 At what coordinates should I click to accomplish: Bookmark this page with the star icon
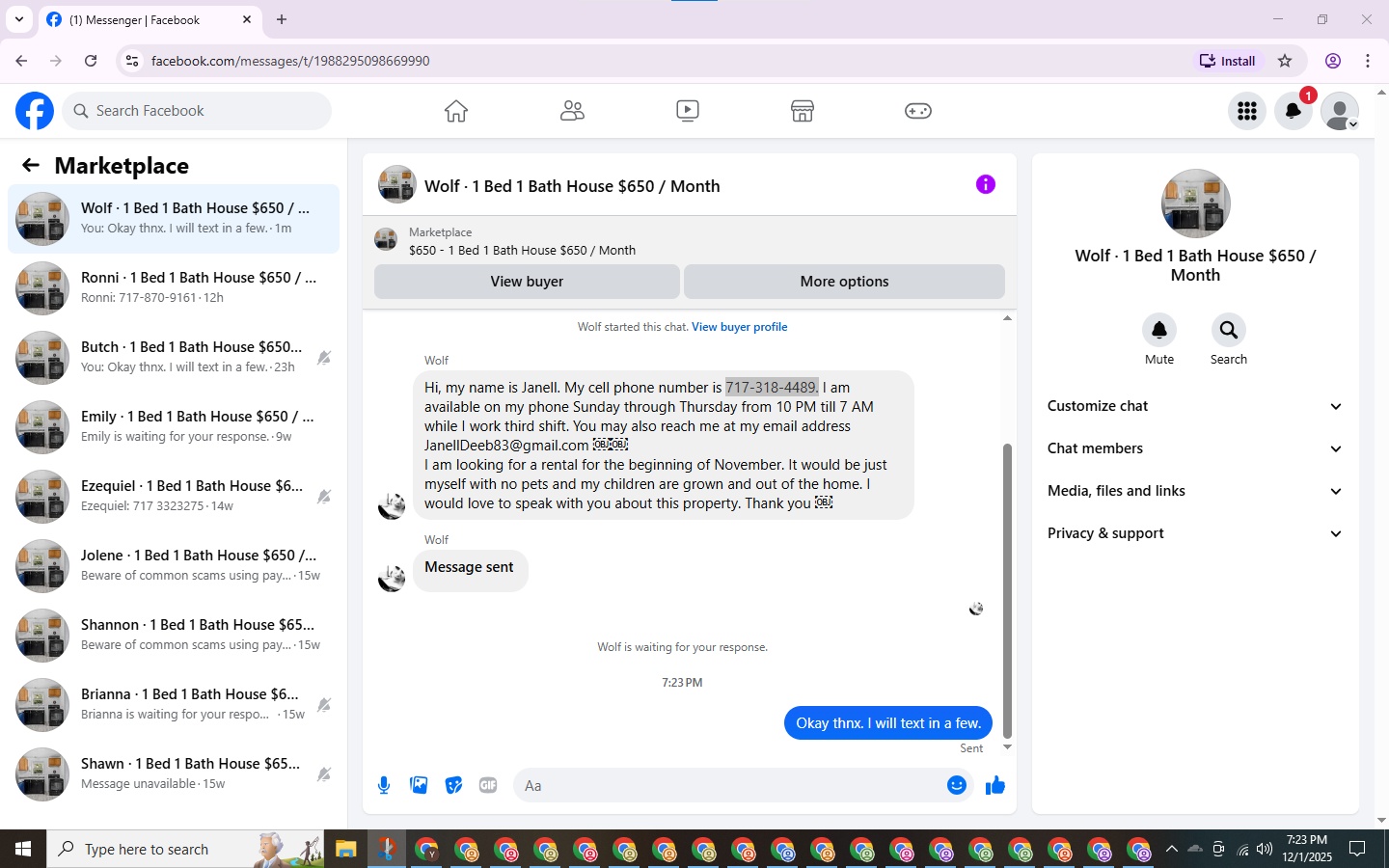(x=1285, y=61)
